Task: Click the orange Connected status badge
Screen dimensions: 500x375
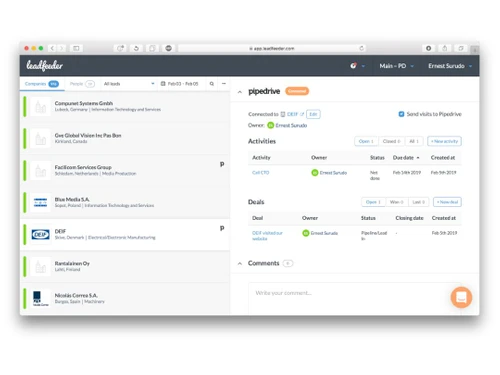Action: tap(297, 91)
